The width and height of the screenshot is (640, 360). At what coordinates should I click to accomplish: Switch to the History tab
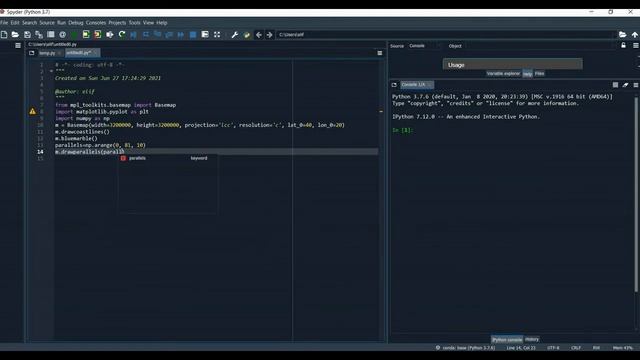coord(532,340)
